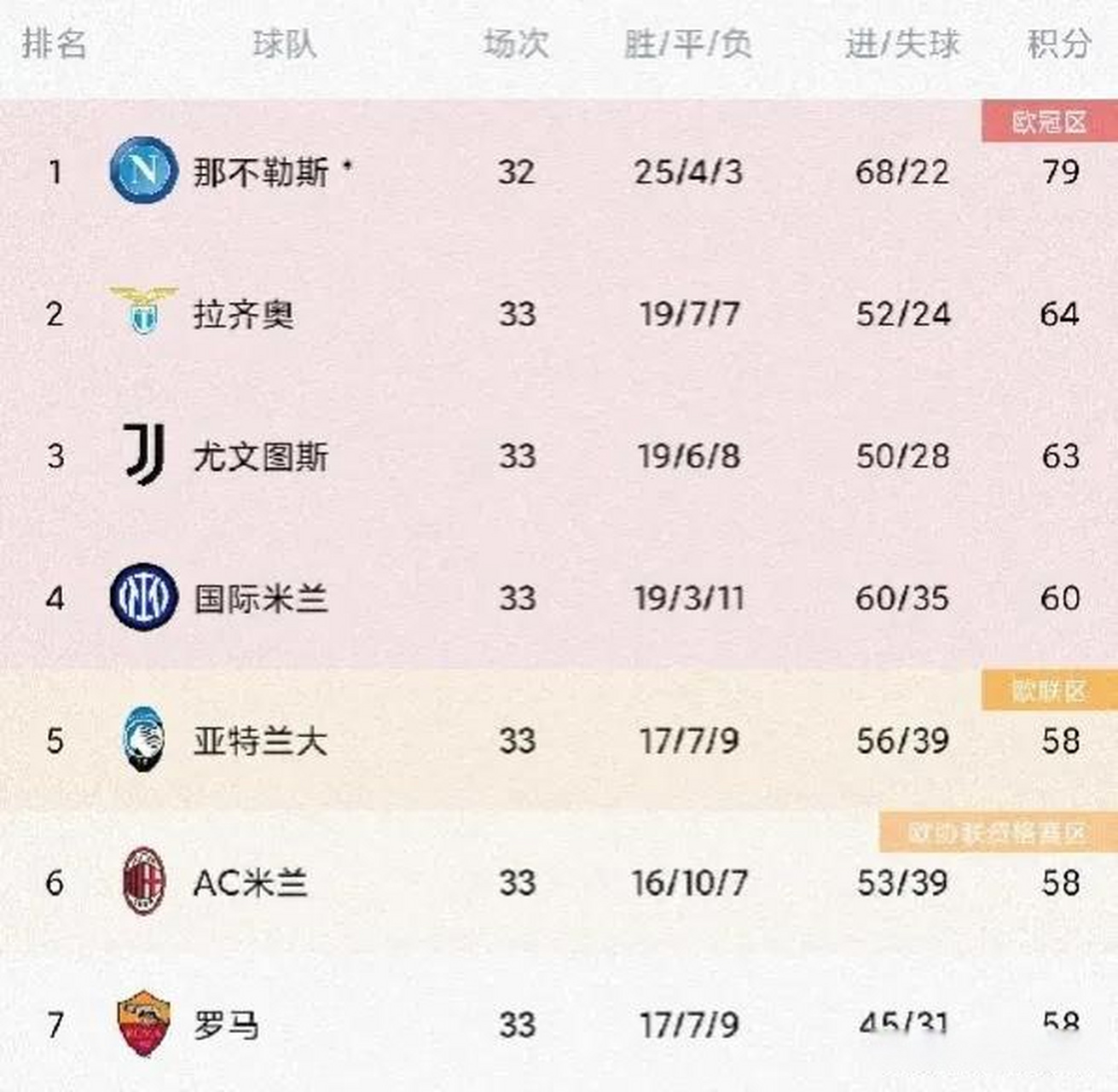Click the 场次 column header
Screen dimensions: 1118x1092
pyautogui.click(x=516, y=44)
